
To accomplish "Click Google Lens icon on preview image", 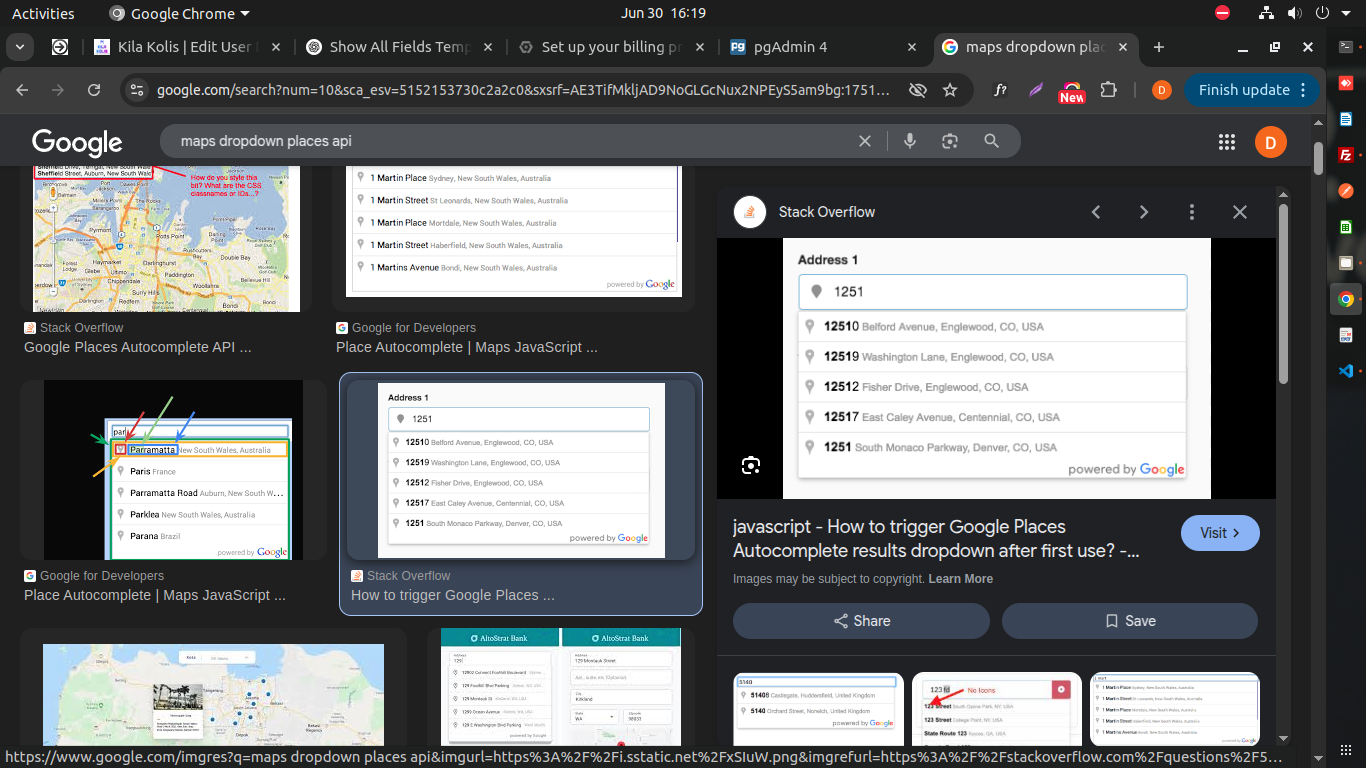I will pos(751,465).
